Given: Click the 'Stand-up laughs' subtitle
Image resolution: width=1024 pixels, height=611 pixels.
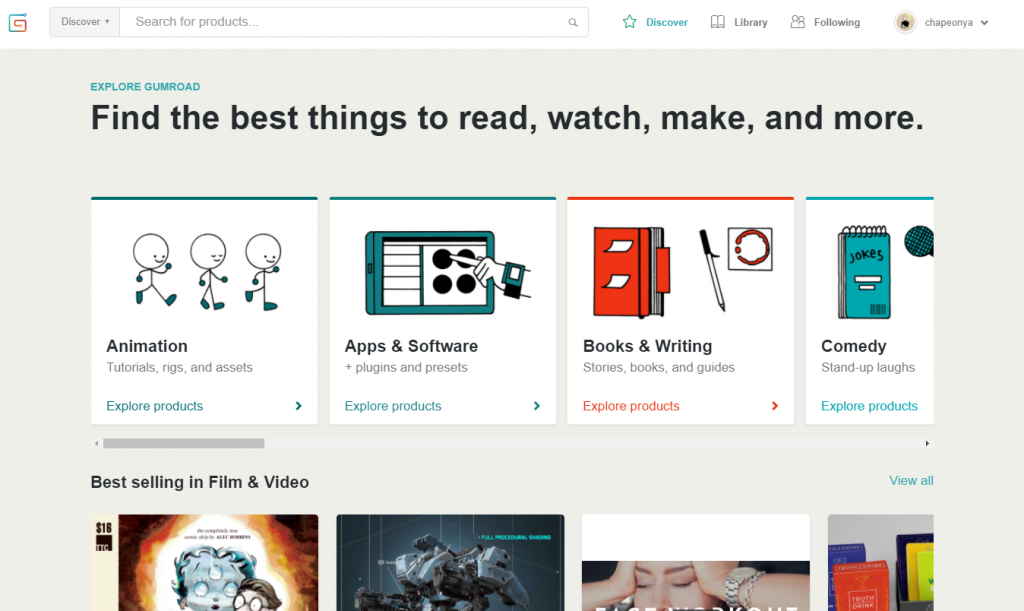Looking at the screenshot, I should pos(868,368).
